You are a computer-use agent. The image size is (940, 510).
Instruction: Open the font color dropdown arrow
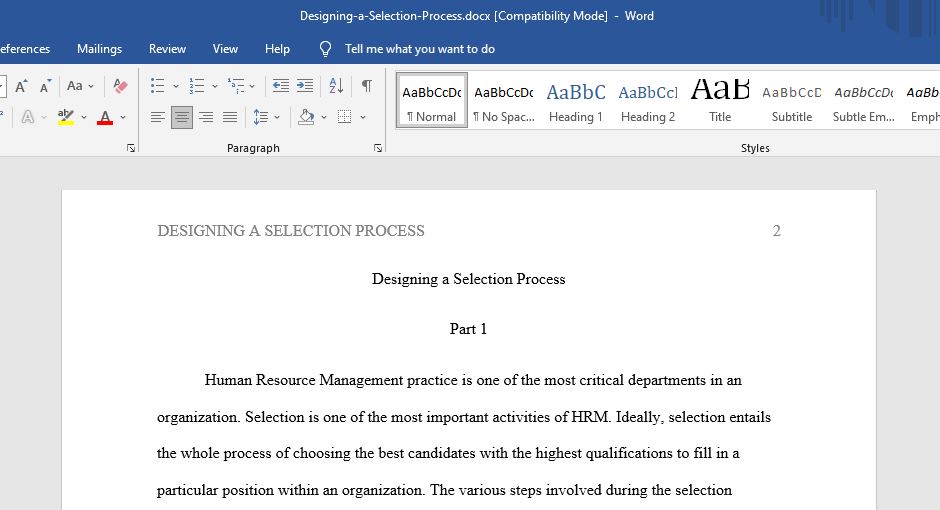point(123,117)
